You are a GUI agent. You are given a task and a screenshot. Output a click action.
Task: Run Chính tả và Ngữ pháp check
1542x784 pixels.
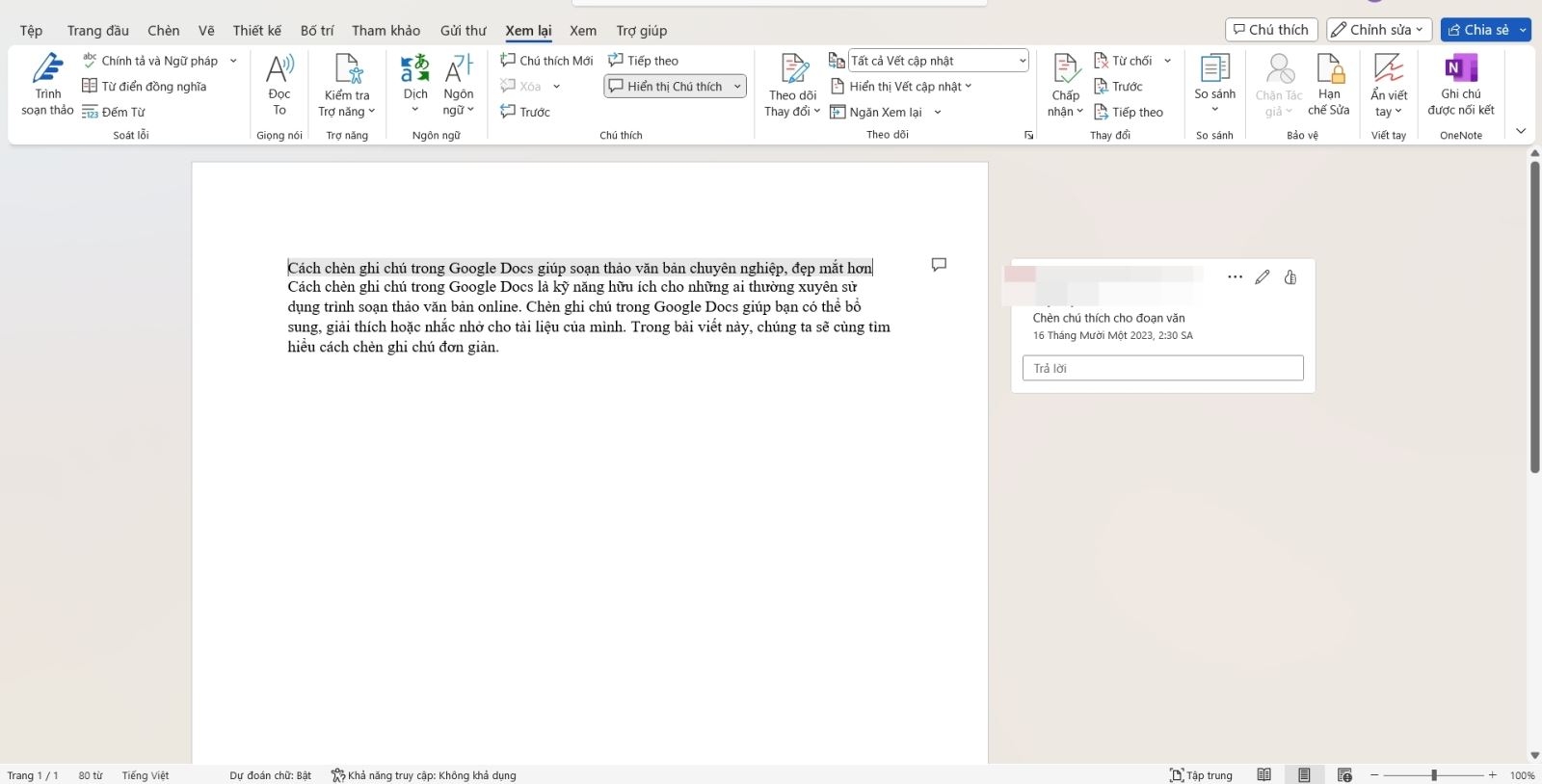[150, 61]
